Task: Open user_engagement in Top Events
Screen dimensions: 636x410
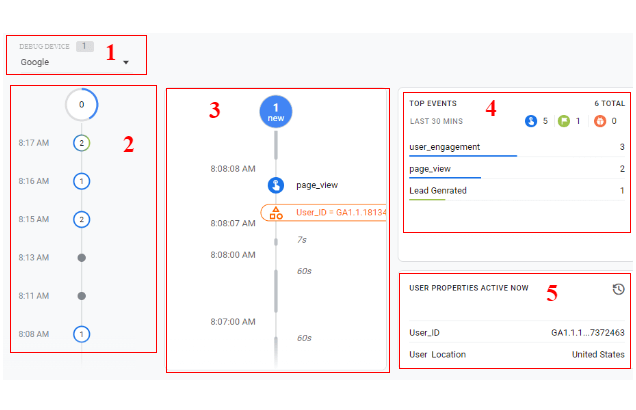Action: coord(517,147)
